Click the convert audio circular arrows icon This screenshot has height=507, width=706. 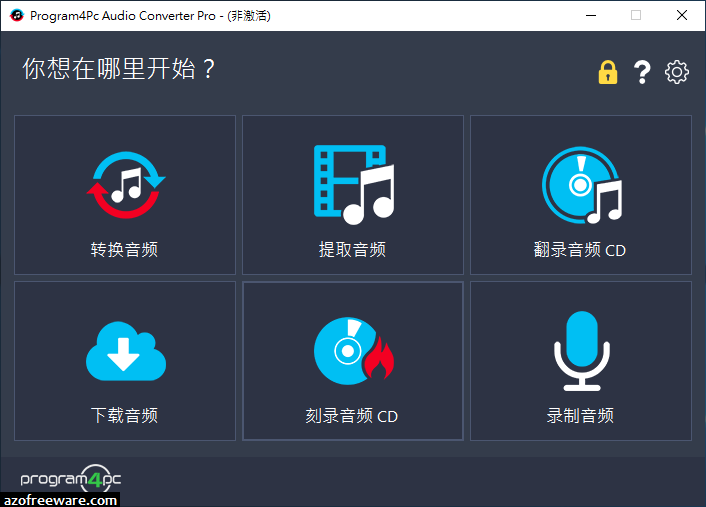[x=126, y=185]
